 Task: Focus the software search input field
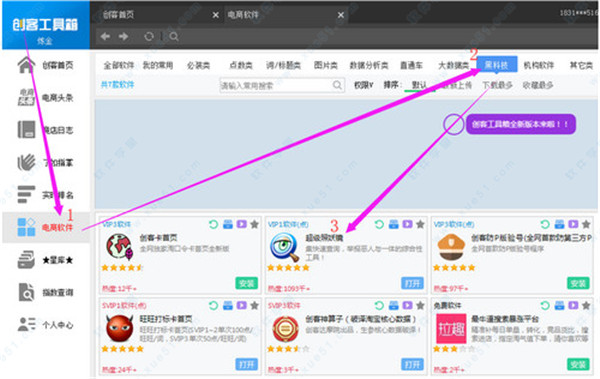[282, 85]
